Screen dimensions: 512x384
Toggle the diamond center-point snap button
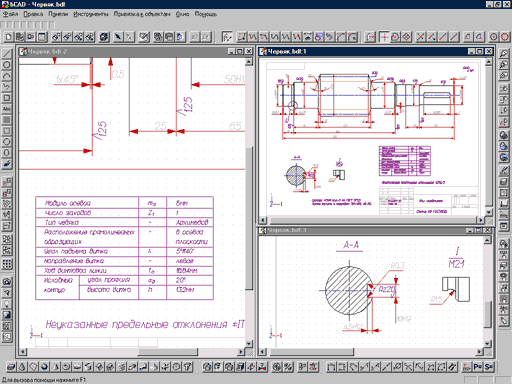(x=406, y=37)
